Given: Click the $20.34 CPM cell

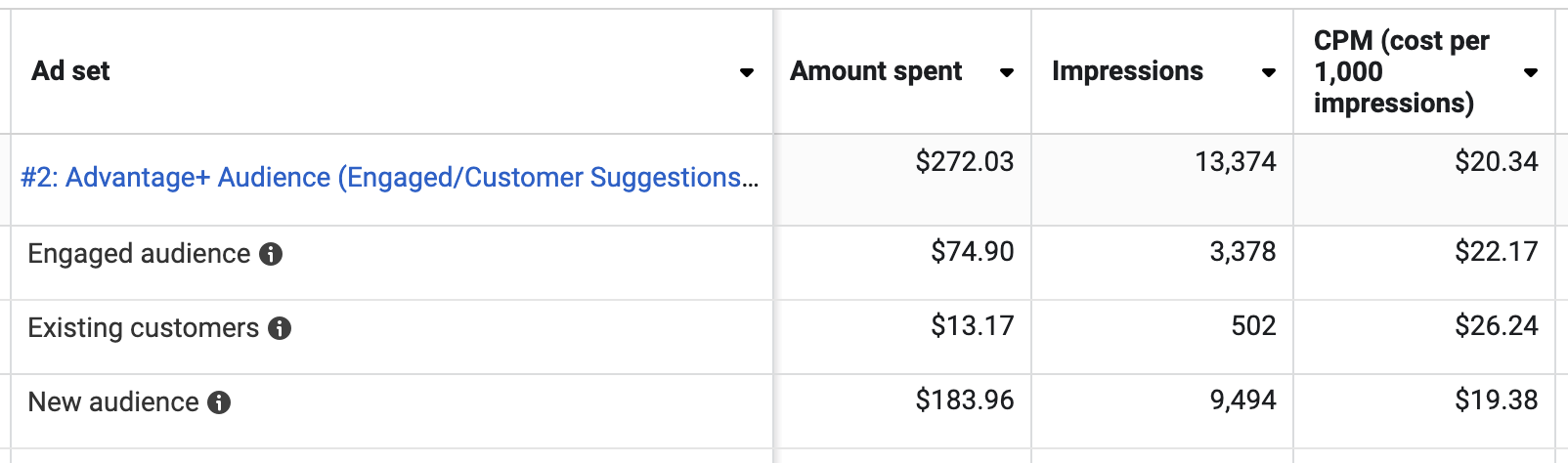Looking at the screenshot, I should pyautogui.click(x=1496, y=161).
